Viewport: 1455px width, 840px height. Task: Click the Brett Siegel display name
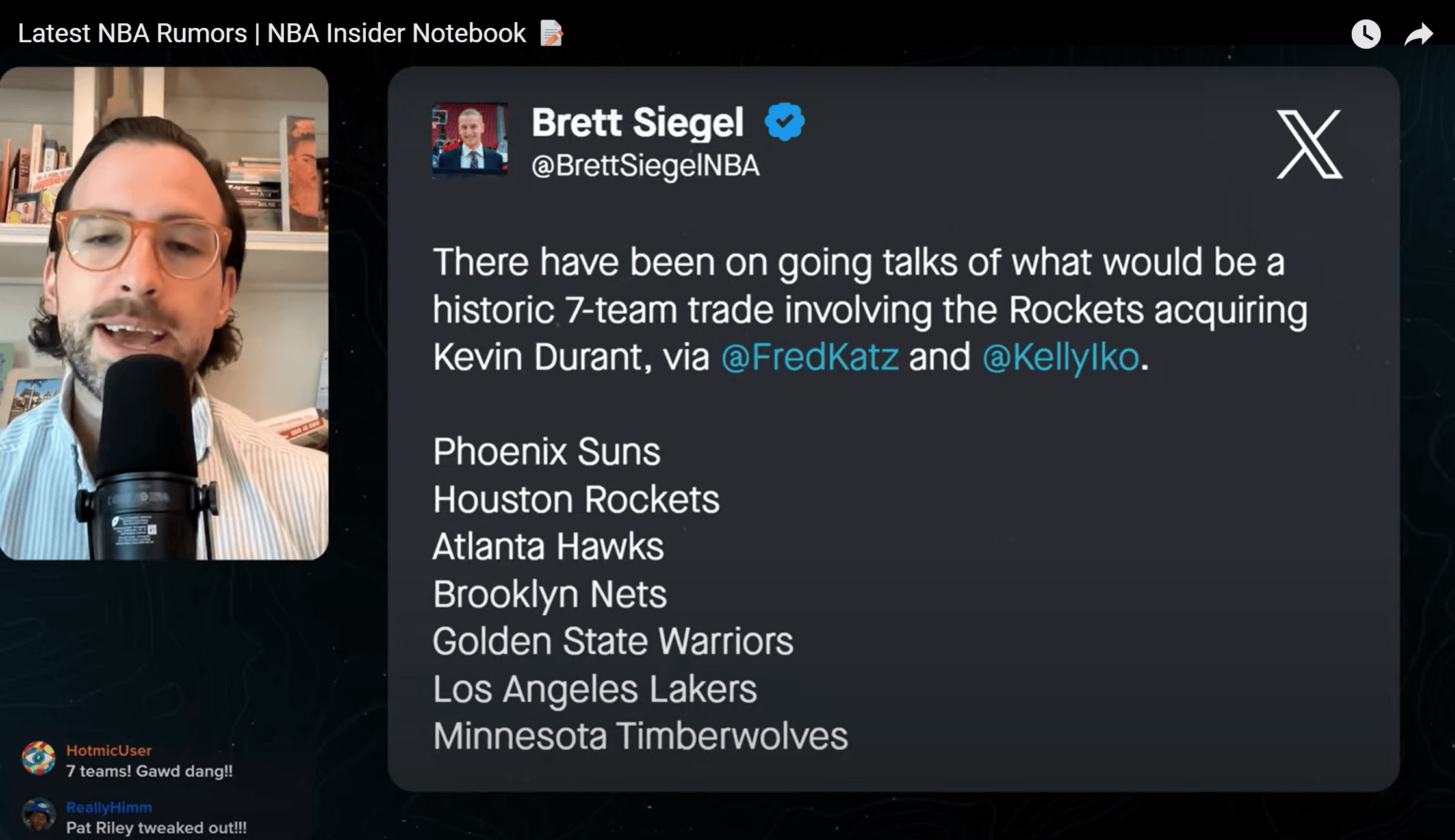coord(637,122)
